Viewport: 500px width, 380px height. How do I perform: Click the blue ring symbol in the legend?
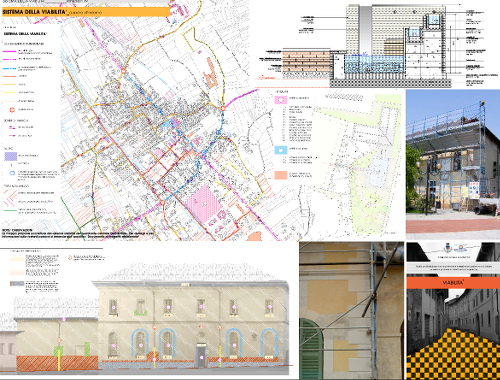click(12, 173)
